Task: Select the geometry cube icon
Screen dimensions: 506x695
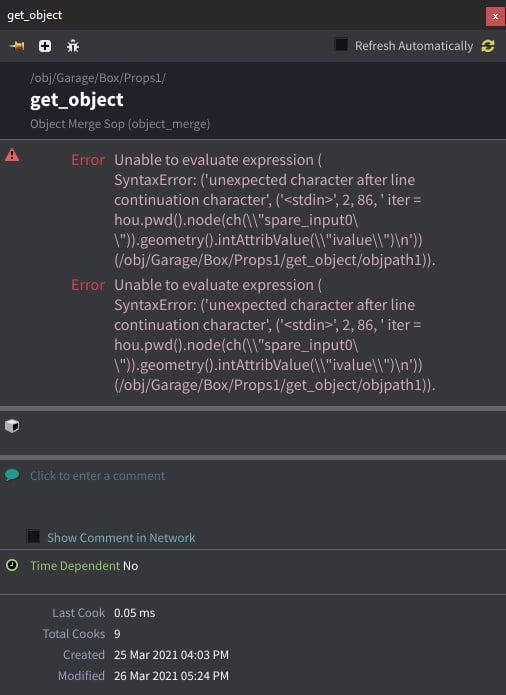Action: pos(12,426)
